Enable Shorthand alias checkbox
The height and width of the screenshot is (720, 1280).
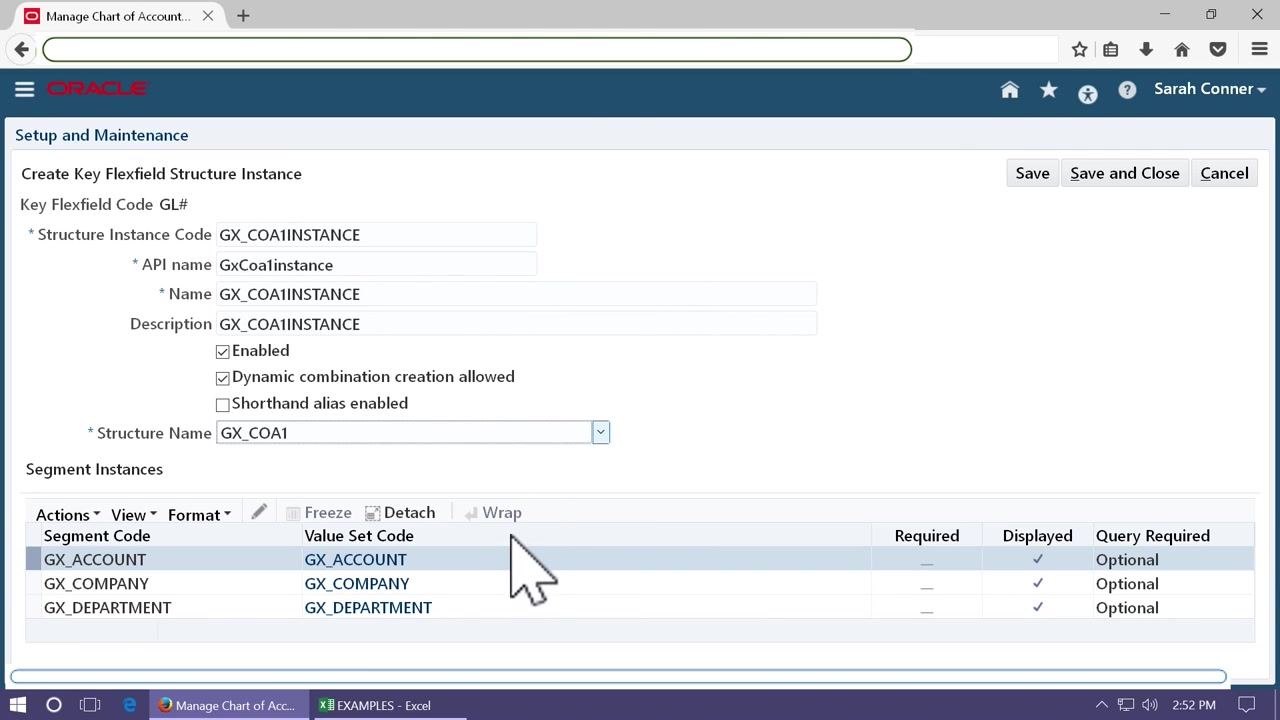click(x=223, y=404)
